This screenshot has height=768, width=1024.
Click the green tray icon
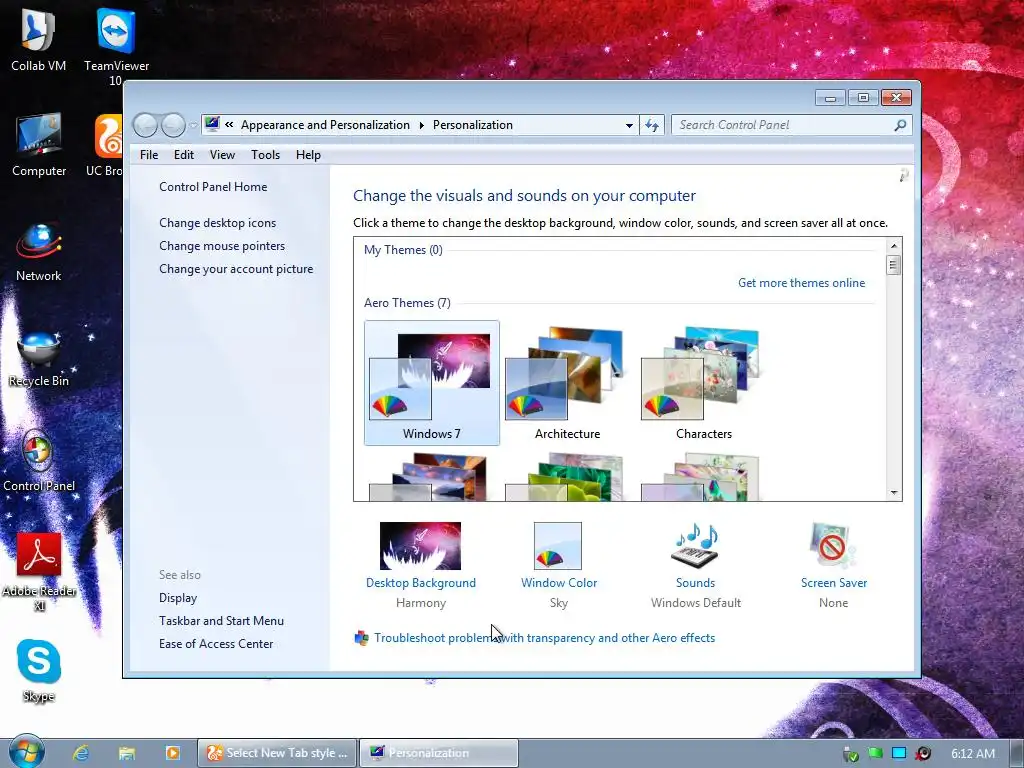point(875,753)
